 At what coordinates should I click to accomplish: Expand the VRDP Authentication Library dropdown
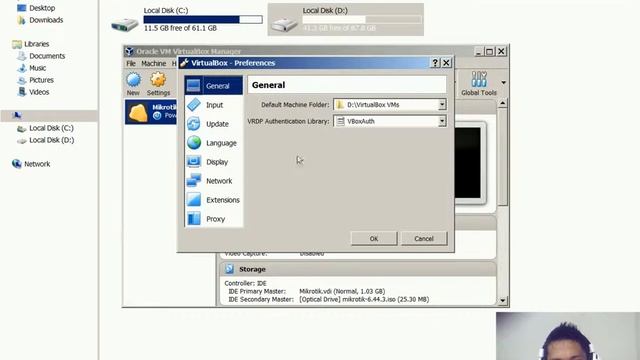click(x=442, y=121)
